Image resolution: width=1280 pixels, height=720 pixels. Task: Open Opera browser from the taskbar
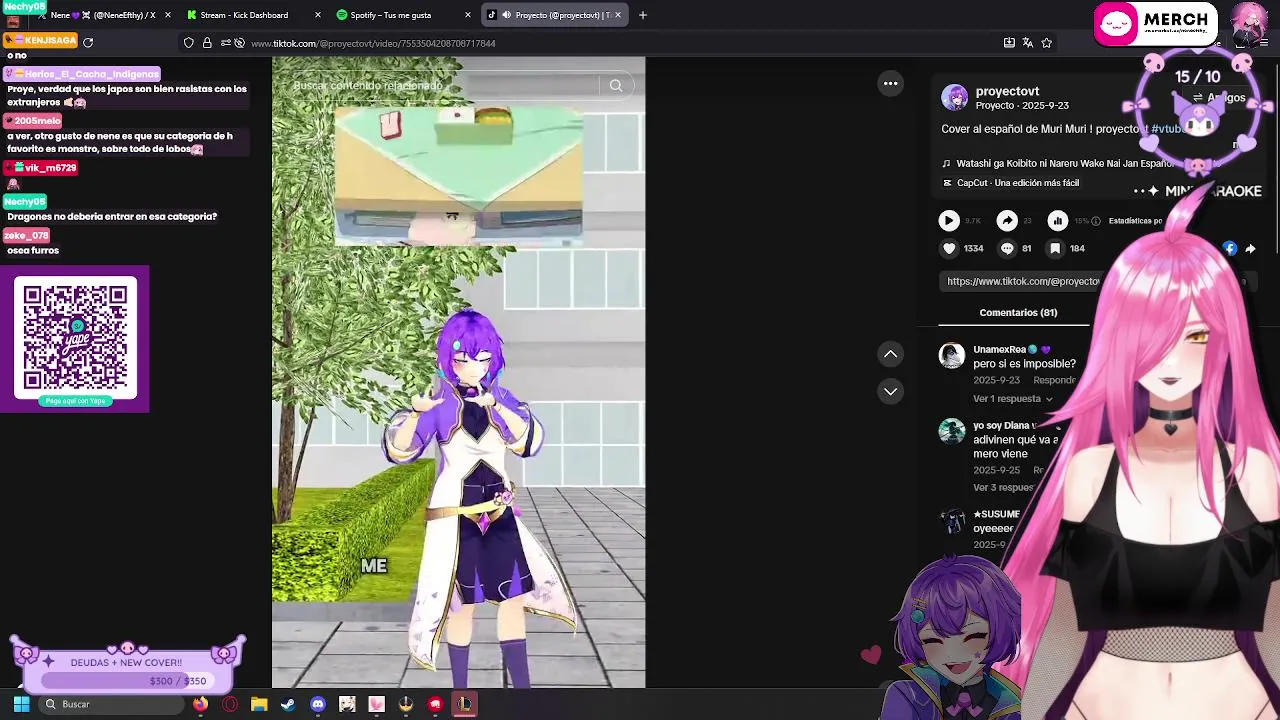[230, 704]
